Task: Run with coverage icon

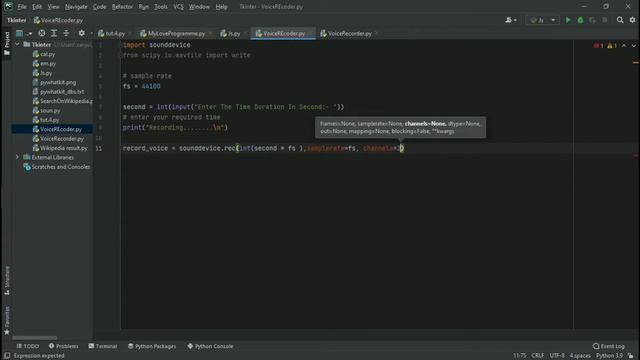Action: (592, 20)
